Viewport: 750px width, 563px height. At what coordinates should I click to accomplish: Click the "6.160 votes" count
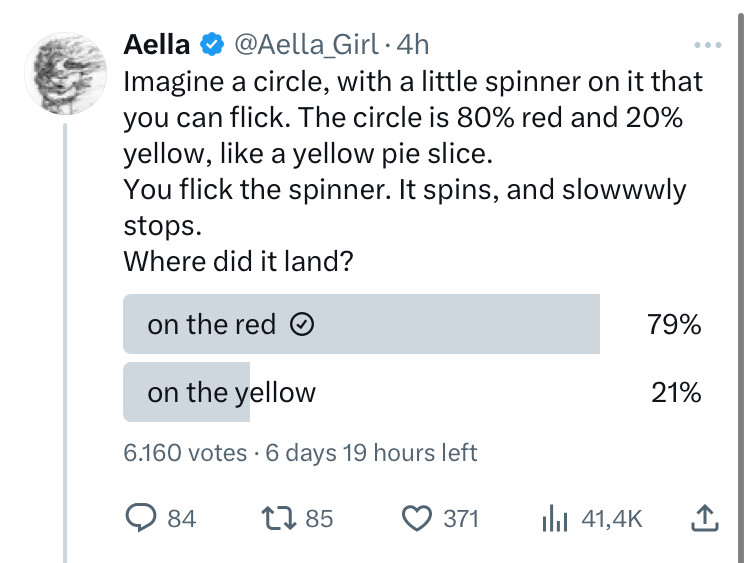click(x=184, y=452)
